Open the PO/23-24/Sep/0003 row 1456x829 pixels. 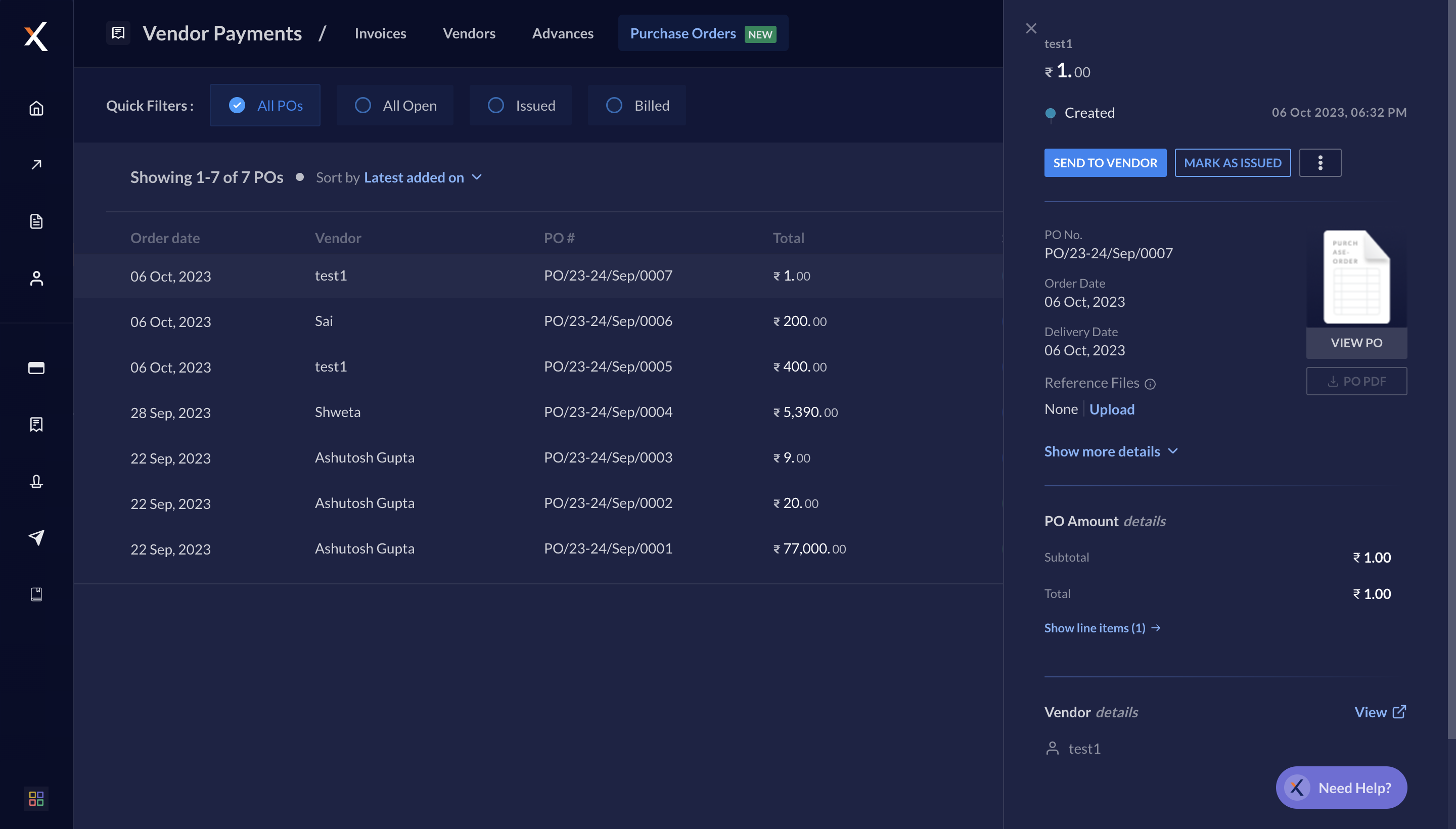pyautogui.click(x=538, y=458)
